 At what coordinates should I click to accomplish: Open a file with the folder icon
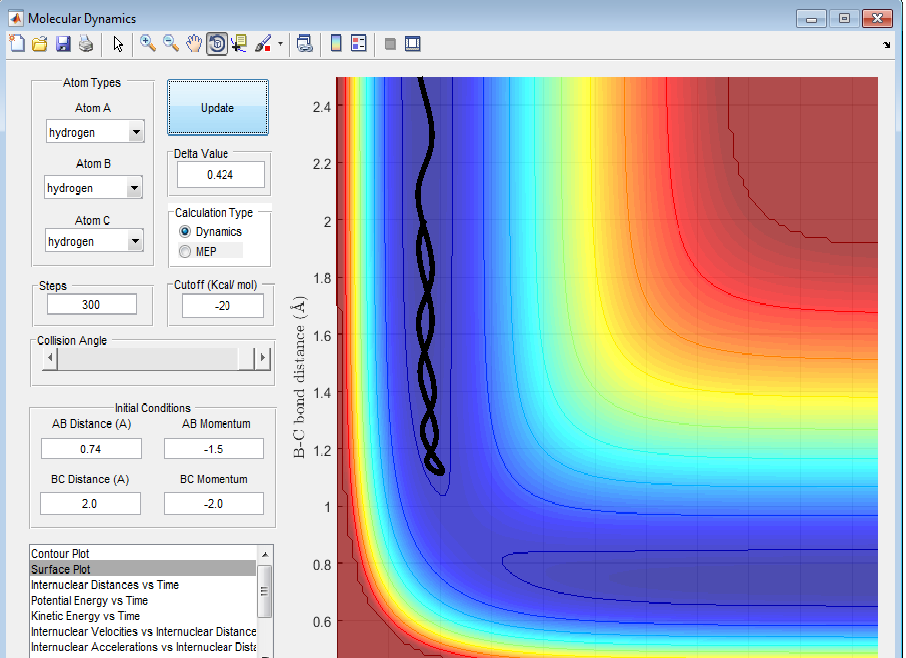(40, 43)
